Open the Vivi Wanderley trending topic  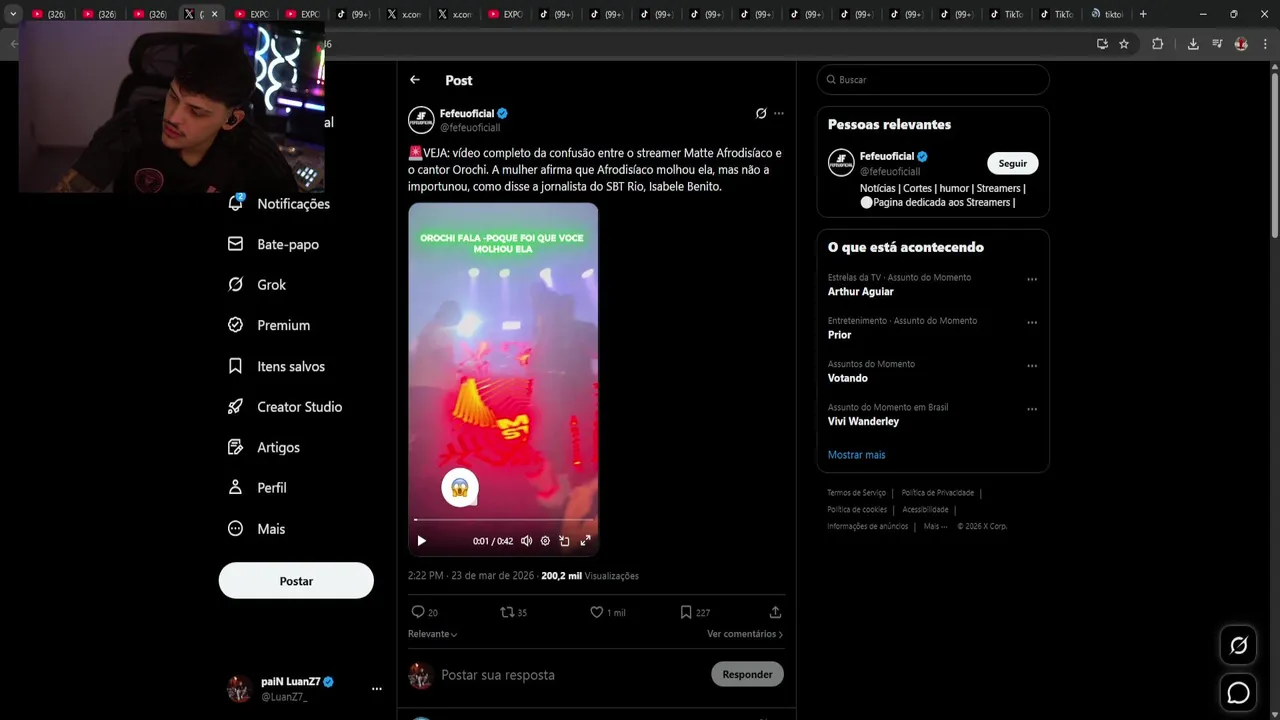coord(863,421)
